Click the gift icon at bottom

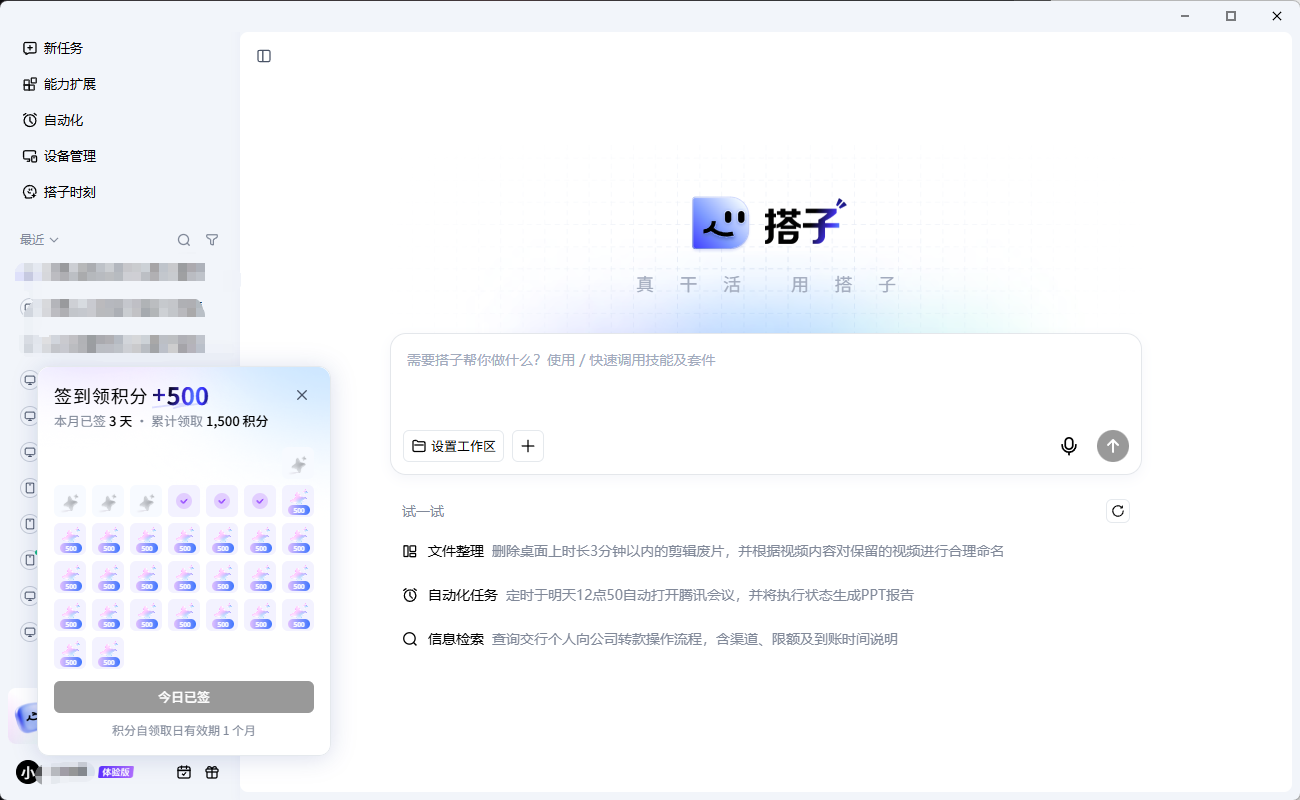pos(212,772)
